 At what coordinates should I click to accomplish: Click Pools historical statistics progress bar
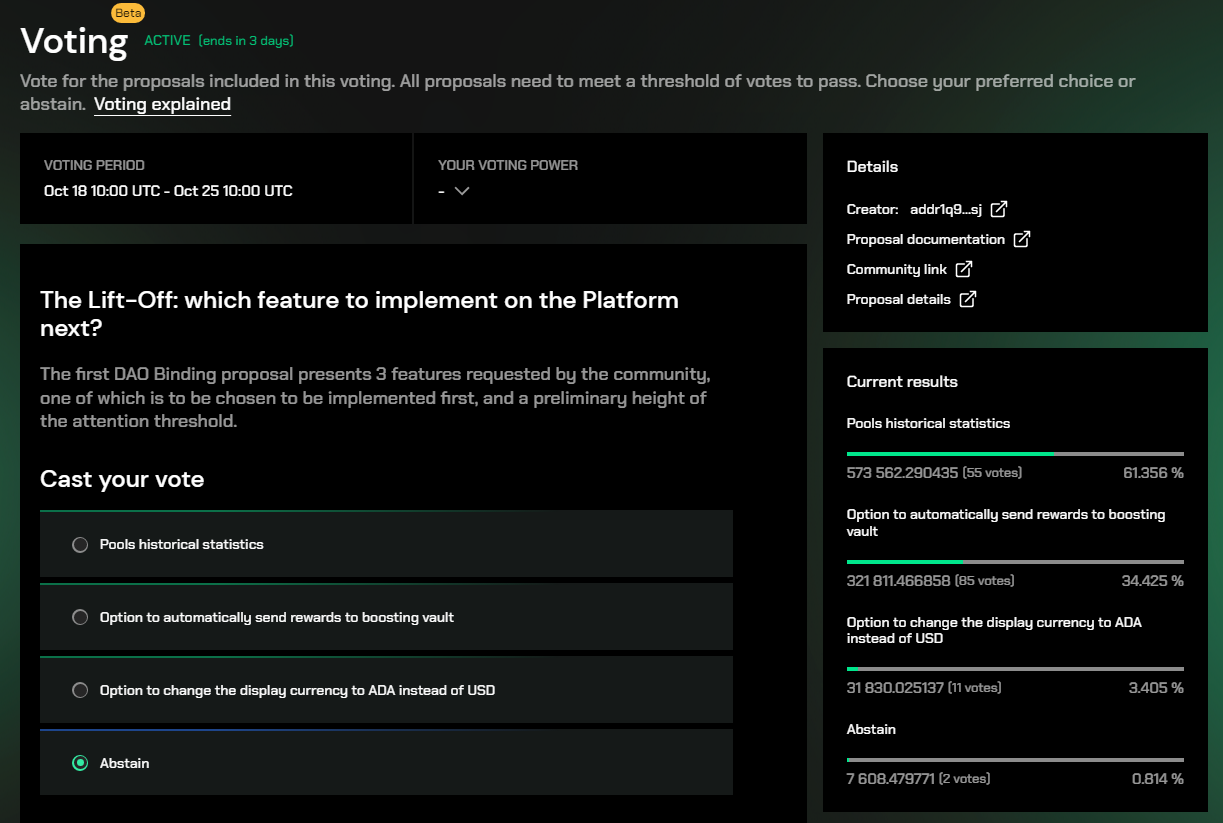point(1015,454)
